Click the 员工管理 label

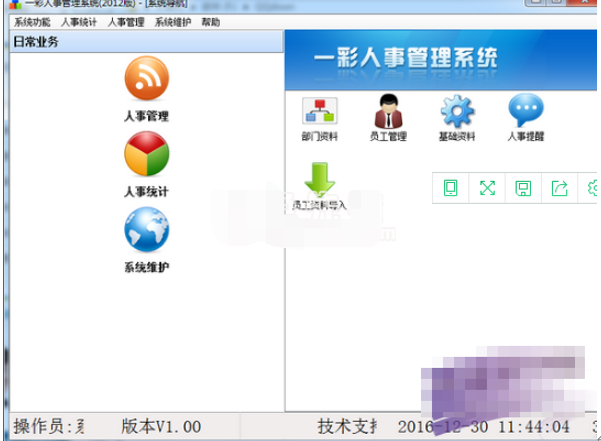[x=388, y=136]
